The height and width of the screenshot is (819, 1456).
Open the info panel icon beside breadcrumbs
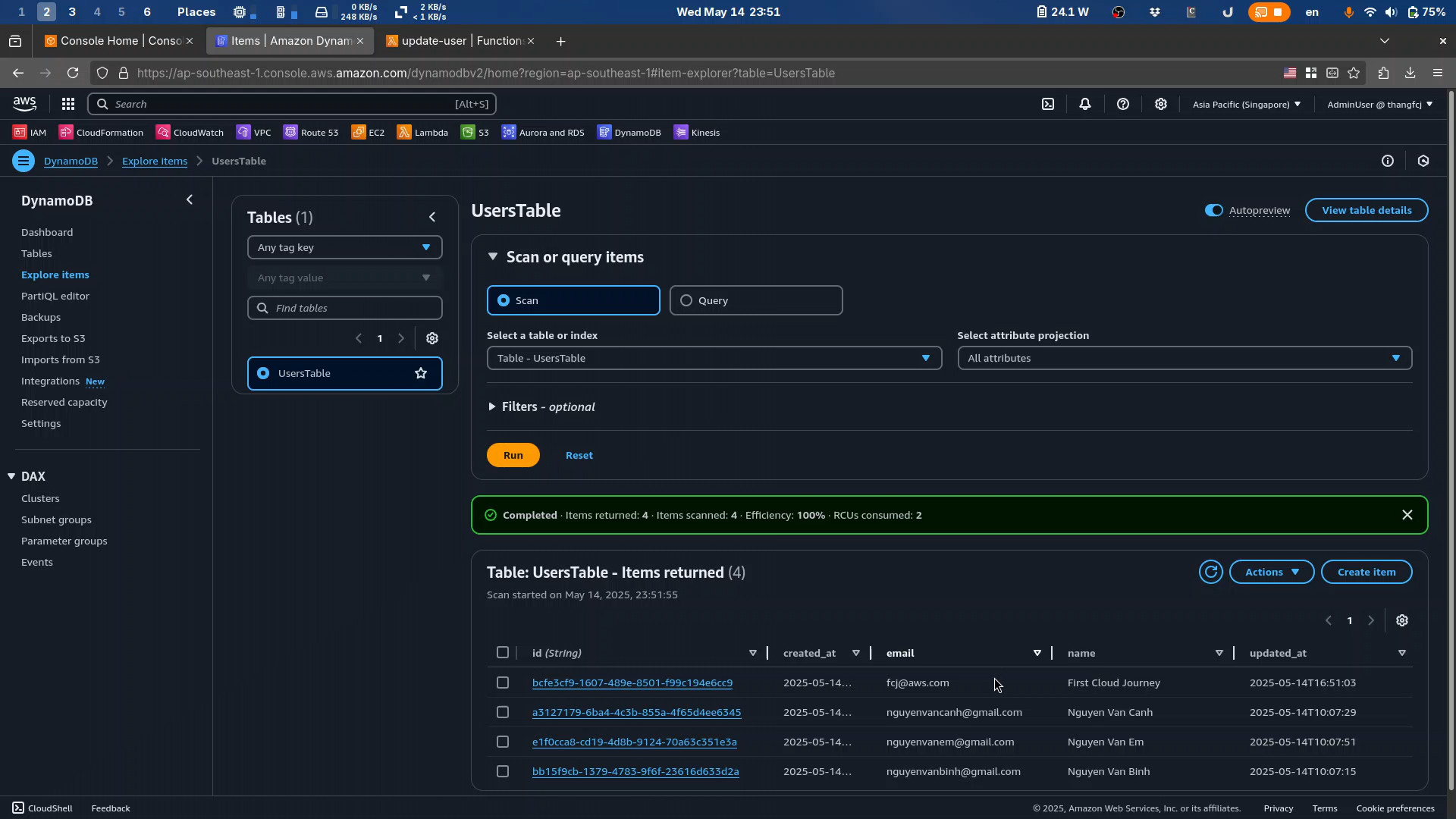tap(1388, 161)
